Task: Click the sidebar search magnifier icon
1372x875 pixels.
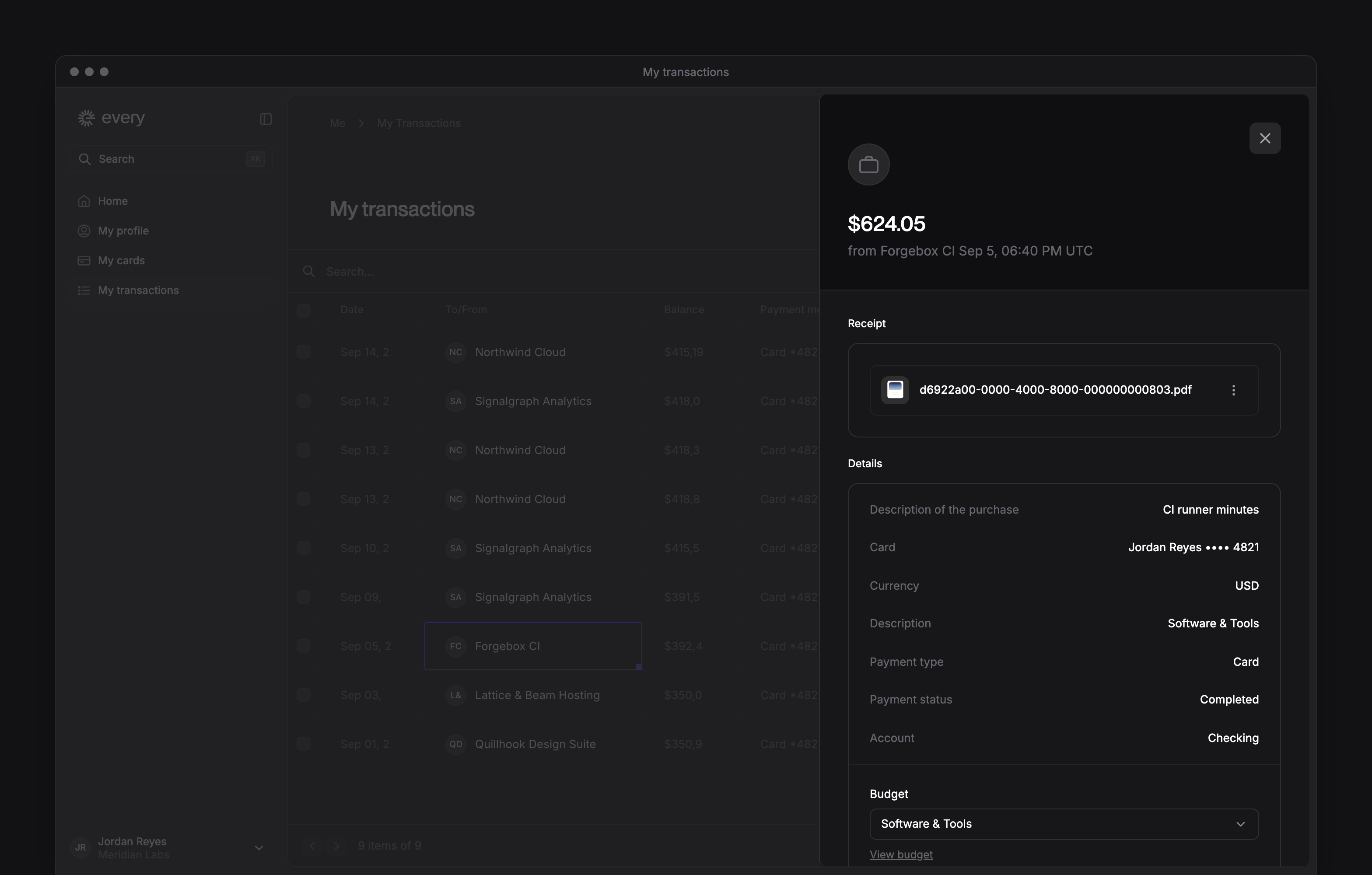Action: 84,159
